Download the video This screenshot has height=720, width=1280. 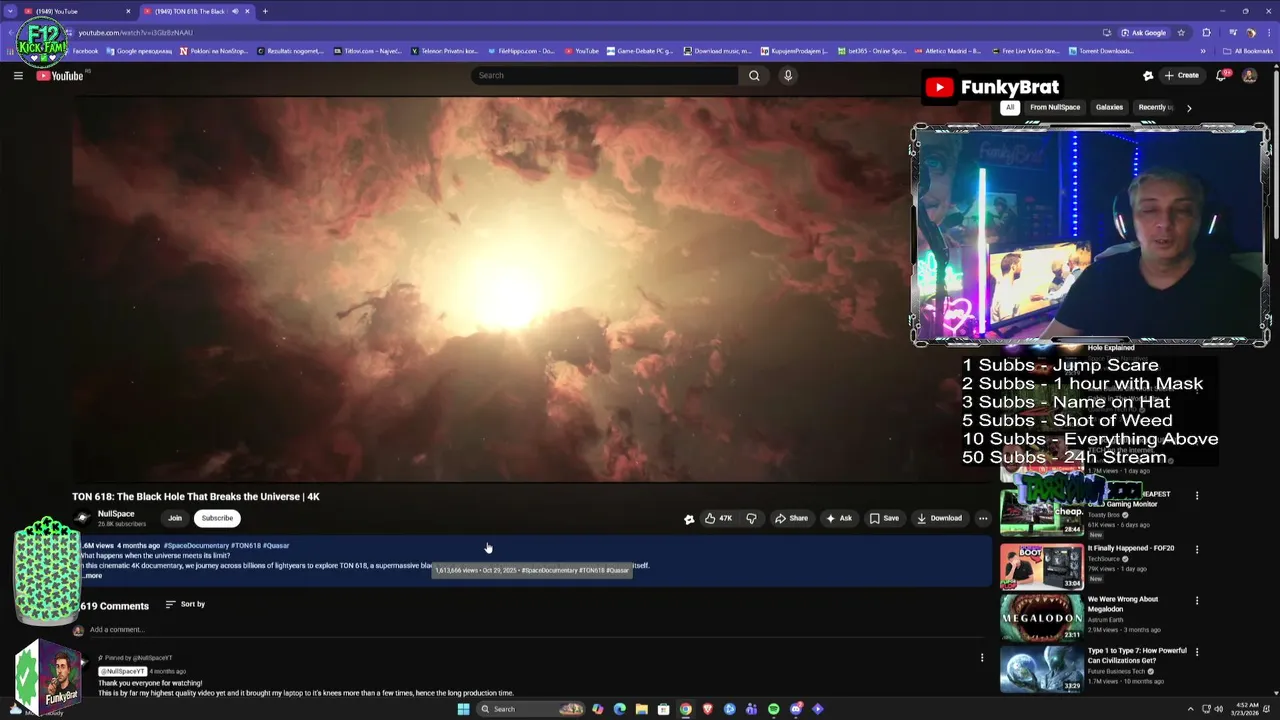click(x=940, y=518)
